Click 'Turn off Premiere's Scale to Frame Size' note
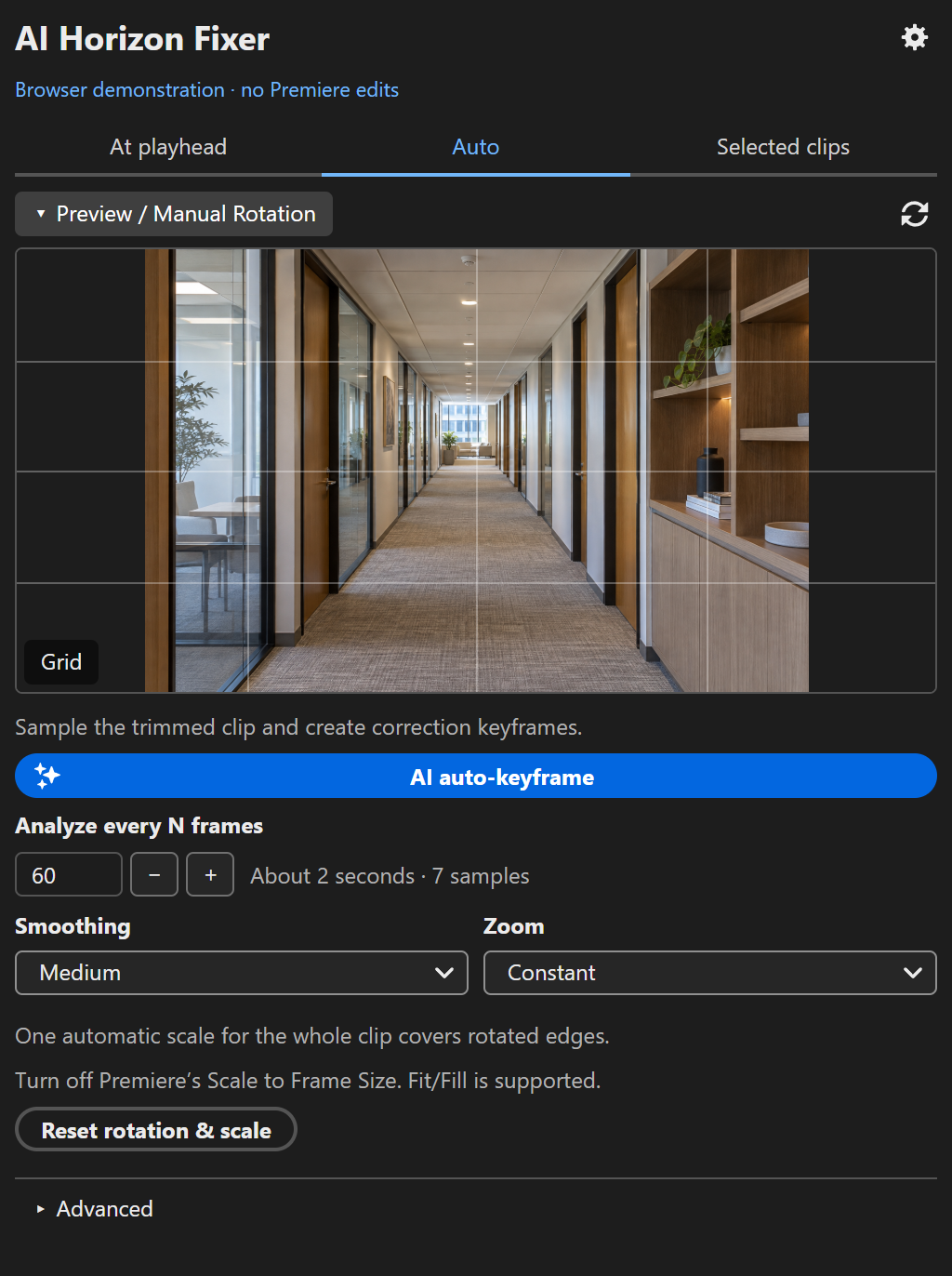 (308, 1081)
